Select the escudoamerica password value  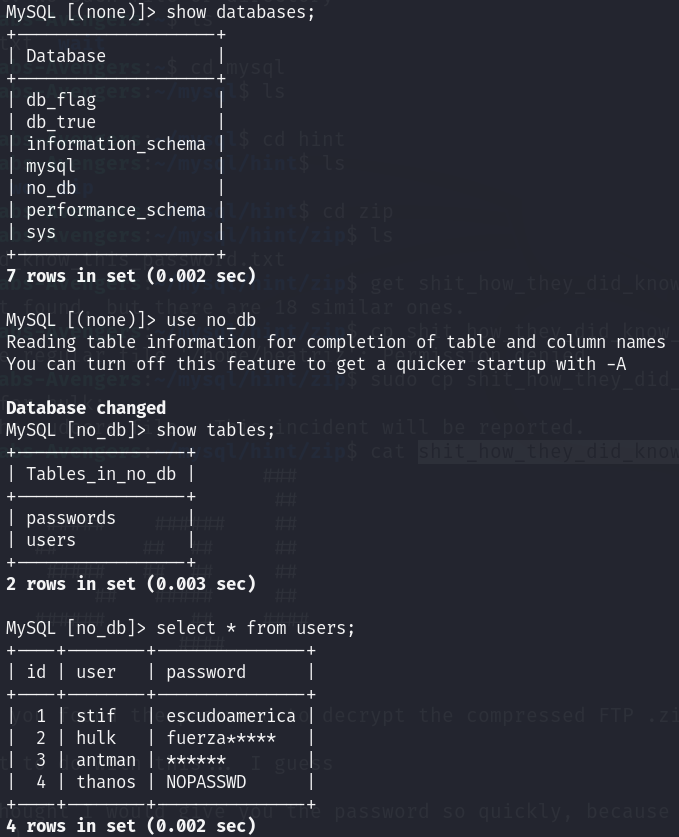click(231, 716)
